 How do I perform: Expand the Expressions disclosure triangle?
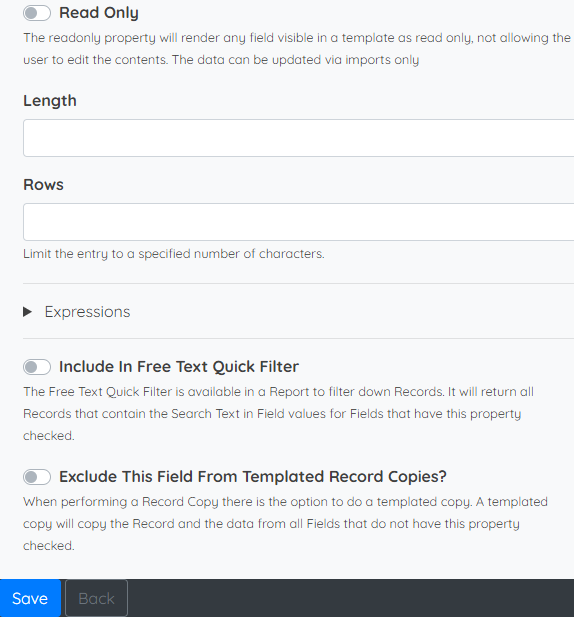click(x=28, y=312)
